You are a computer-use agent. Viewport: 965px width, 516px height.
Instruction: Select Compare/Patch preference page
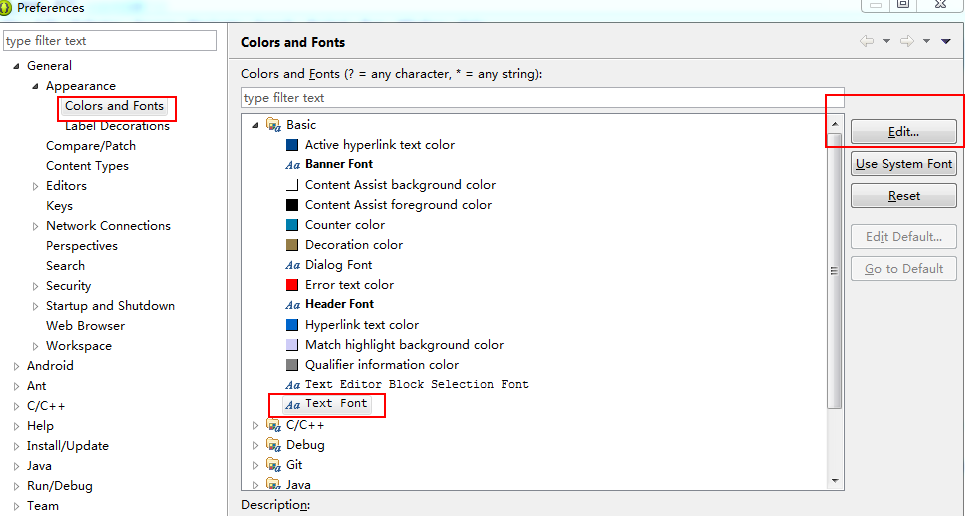click(91, 146)
